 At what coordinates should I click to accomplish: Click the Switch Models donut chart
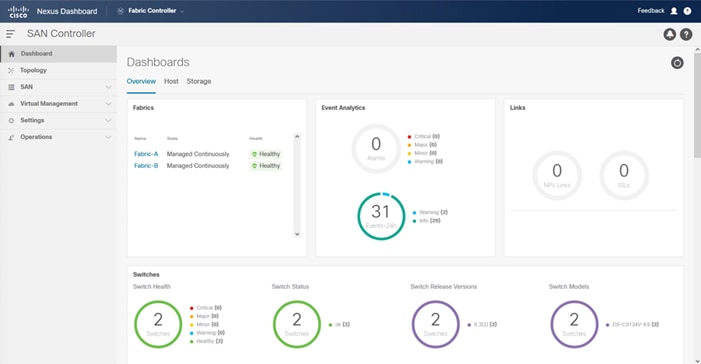(574, 324)
